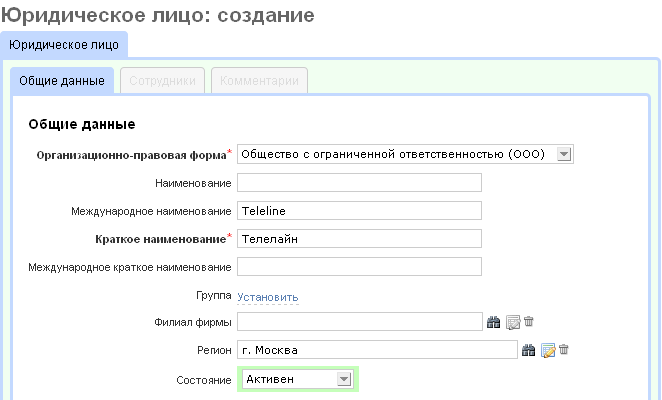Click Краткое наименование field with Телелайн
The height and width of the screenshot is (400, 662).
(359, 239)
